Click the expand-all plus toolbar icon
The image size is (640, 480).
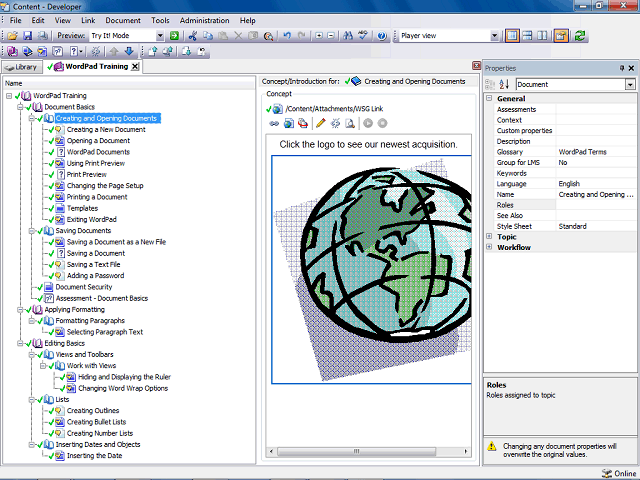319,36
